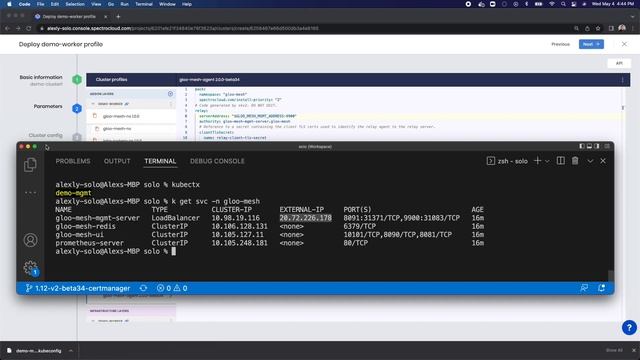Open git branch 1.12-v2-beta34-certmanager in status bar
Image resolution: width=640 pixels, height=360 pixels.
[x=78, y=288]
